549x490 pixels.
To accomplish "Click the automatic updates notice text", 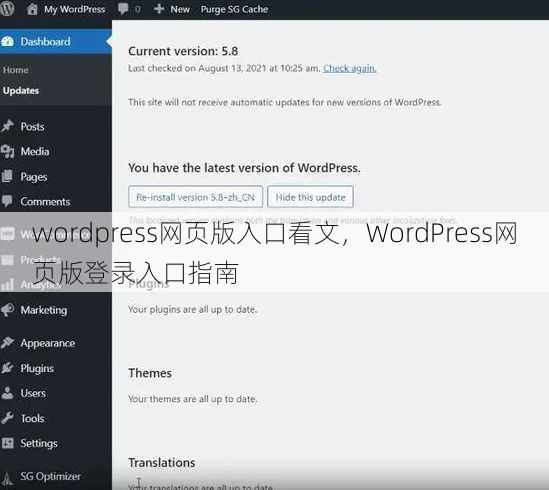I will (x=285, y=102).
